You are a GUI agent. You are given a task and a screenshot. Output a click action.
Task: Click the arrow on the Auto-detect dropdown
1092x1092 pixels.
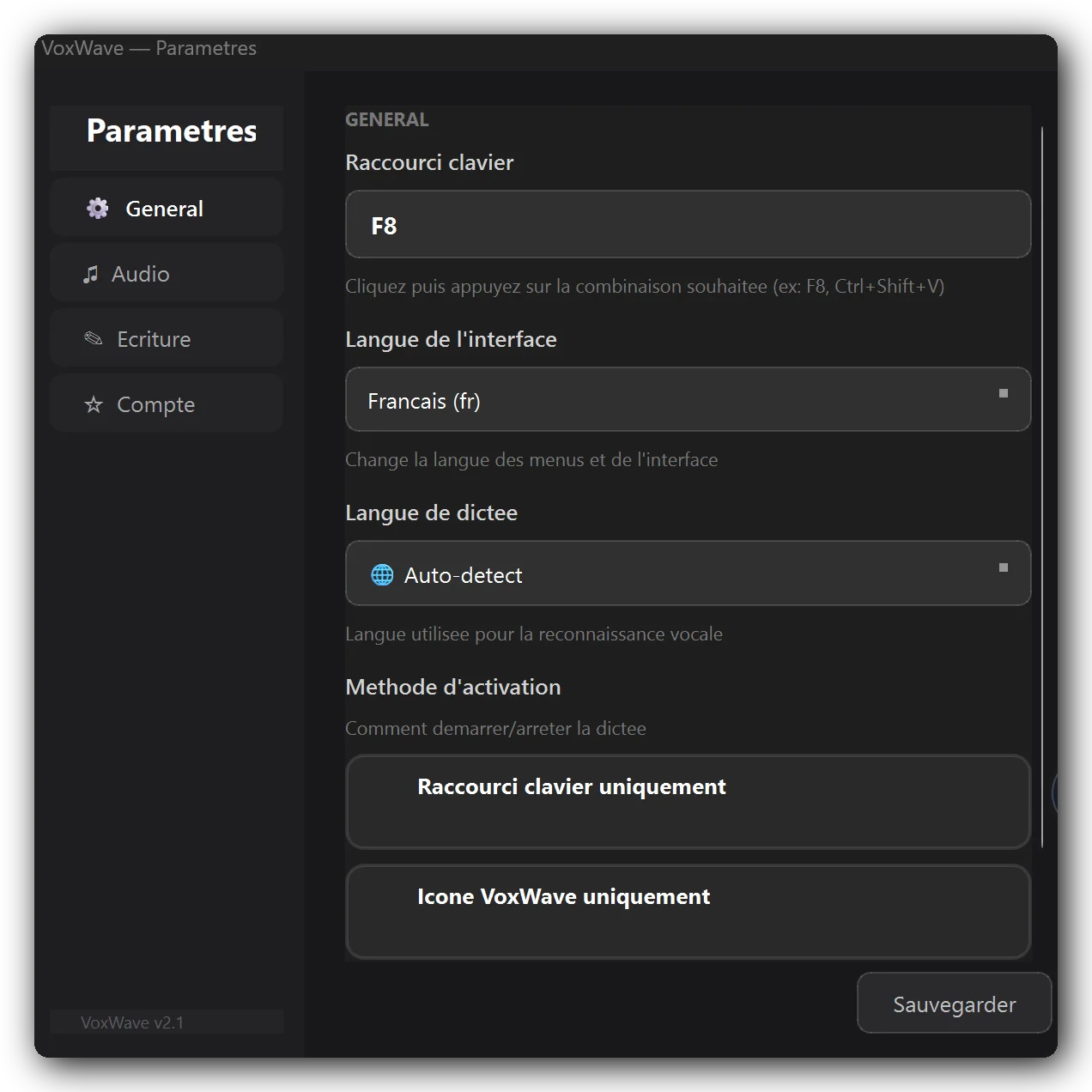[1003, 567]
